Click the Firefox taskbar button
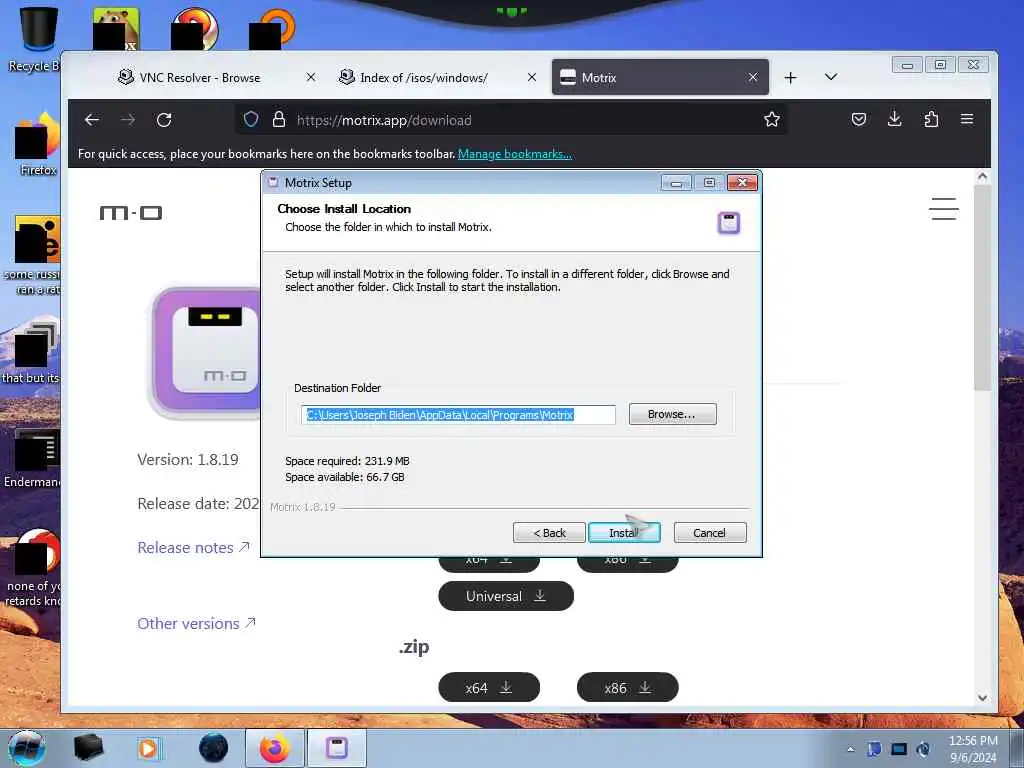The image size is (1024, 768). pos(275,748)
